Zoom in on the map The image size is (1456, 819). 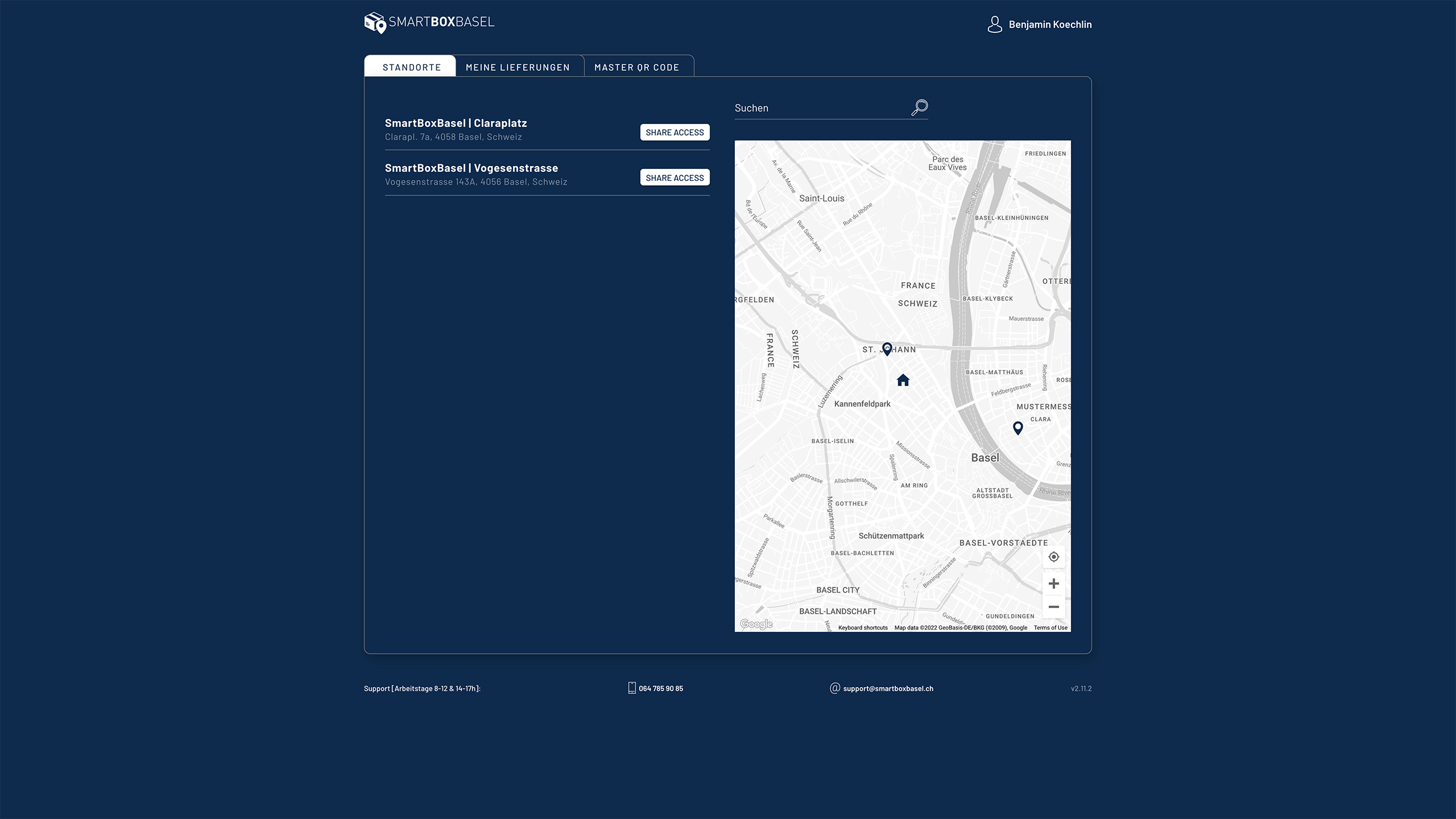point(1053,584)
